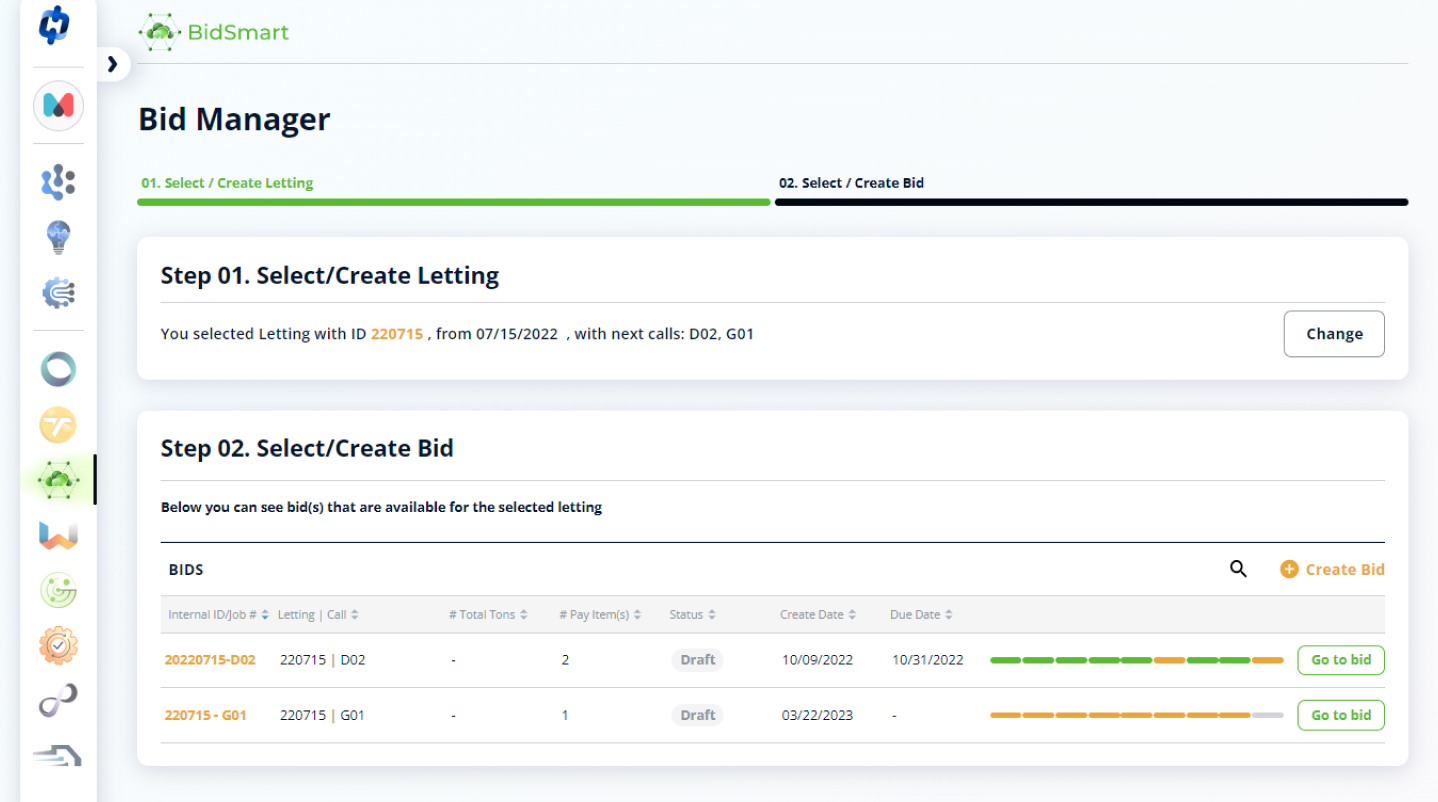The image size is (1438, 802).
Task: Click the BidSmart logo in the header
Action: (214, 32)
